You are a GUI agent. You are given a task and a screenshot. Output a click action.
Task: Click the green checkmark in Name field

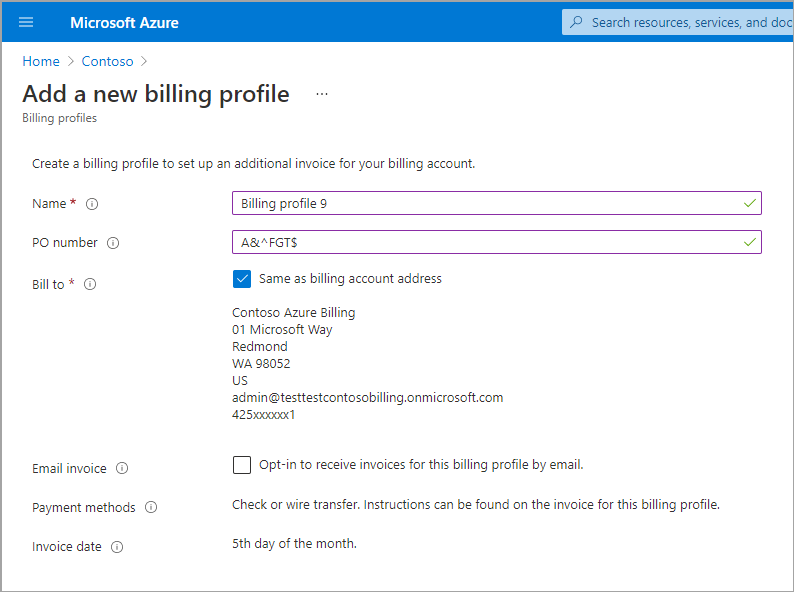point(750,203)
